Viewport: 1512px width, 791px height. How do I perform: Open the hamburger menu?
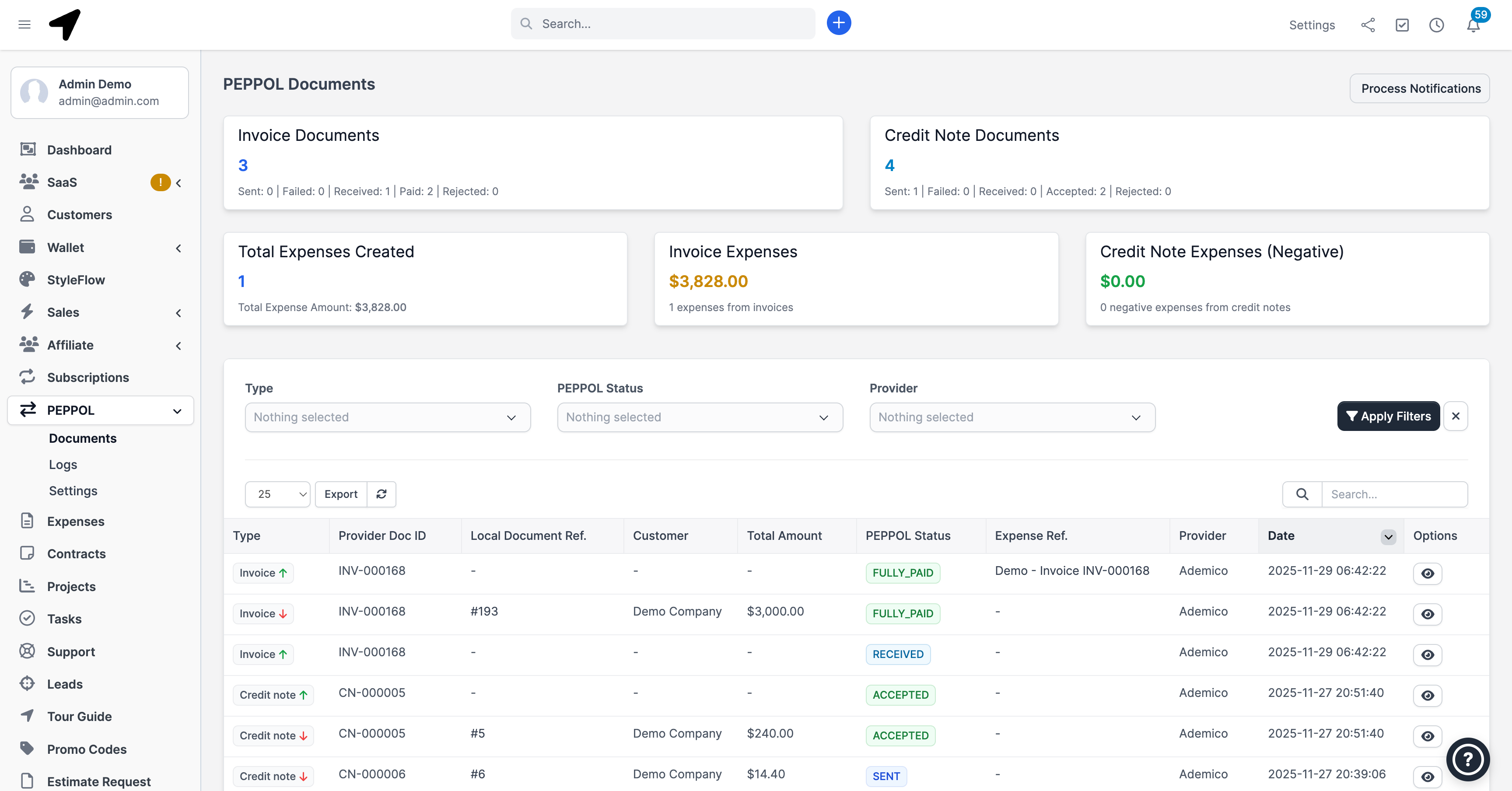(x=24, y=24)
